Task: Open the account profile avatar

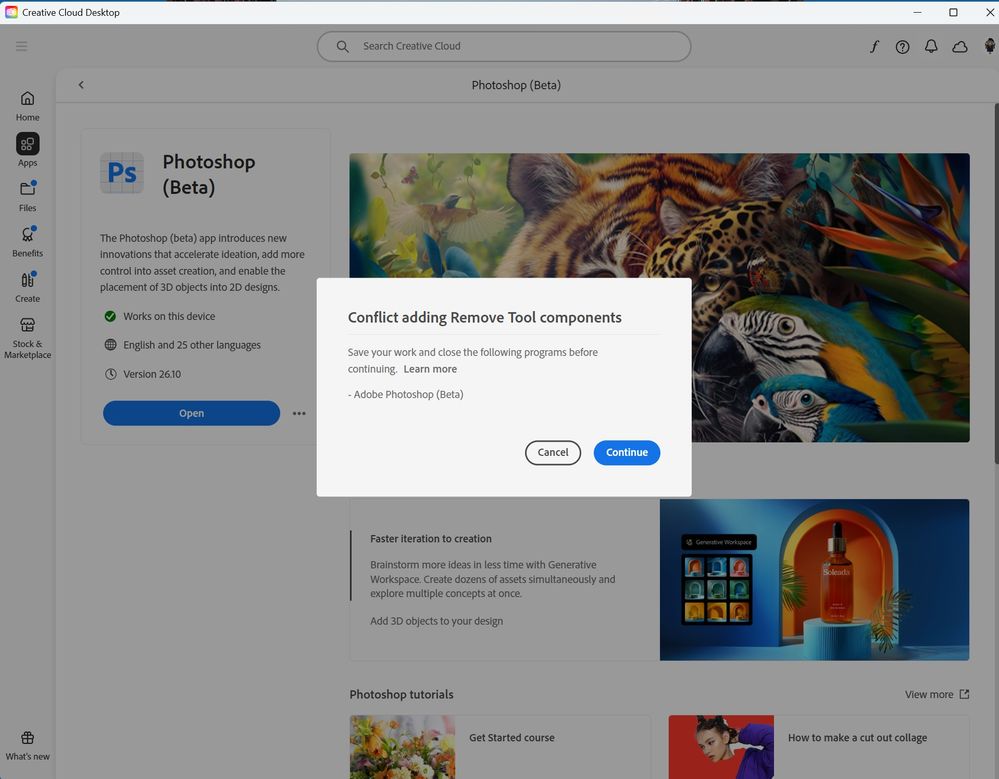Action: point(989,46)
